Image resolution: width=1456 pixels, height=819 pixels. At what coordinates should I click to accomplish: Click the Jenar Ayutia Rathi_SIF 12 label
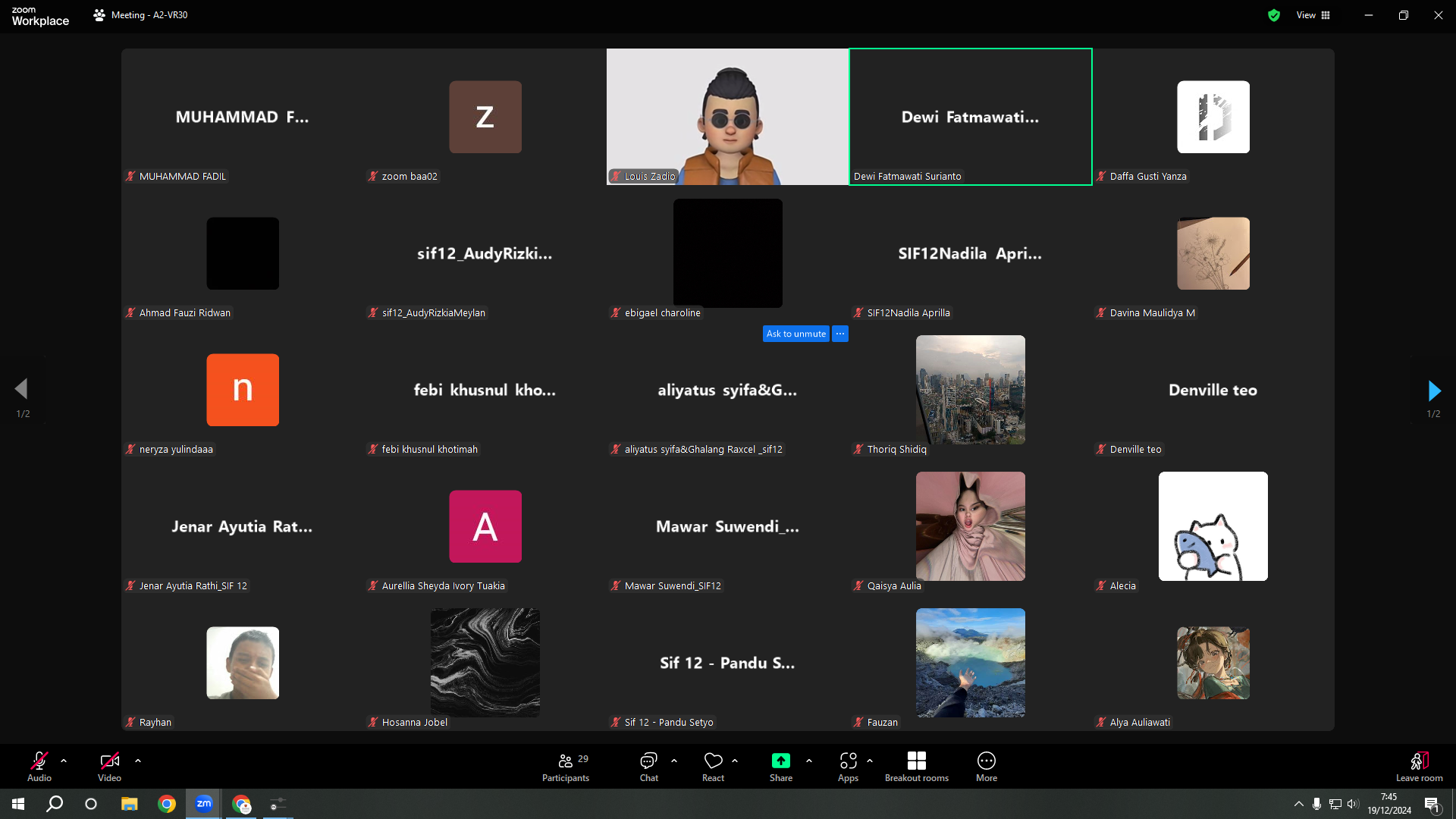193,585
